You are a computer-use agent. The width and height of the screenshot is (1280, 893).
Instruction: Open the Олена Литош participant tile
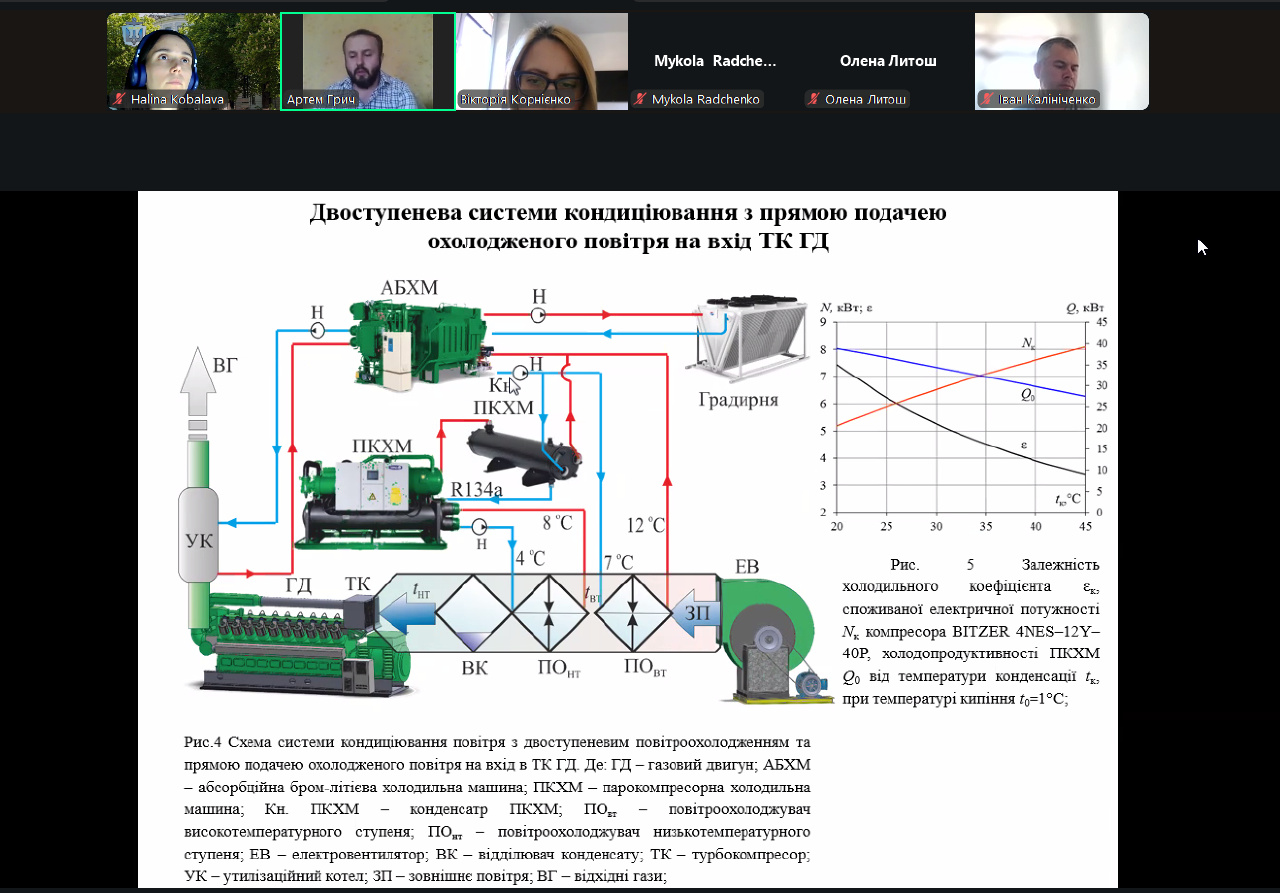pyautogui.click(x=888, y=60)
